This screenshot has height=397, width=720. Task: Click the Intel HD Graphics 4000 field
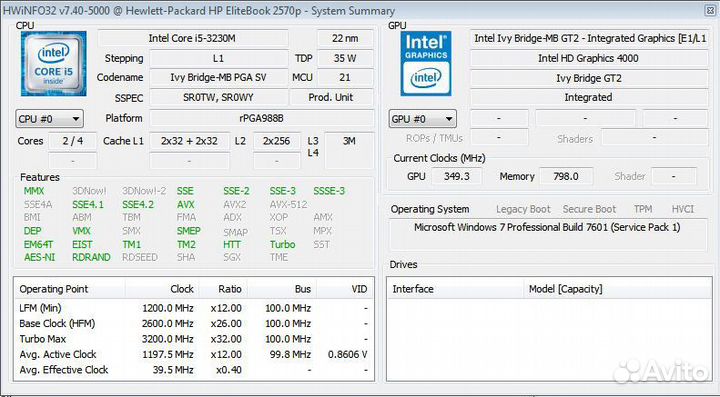click(x=589, y=58)
